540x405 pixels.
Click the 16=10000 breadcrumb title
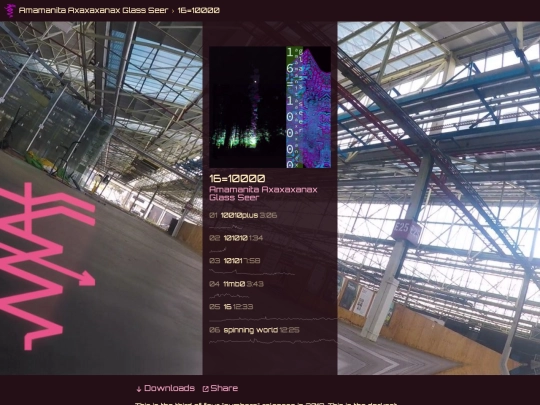coord(198,10)
